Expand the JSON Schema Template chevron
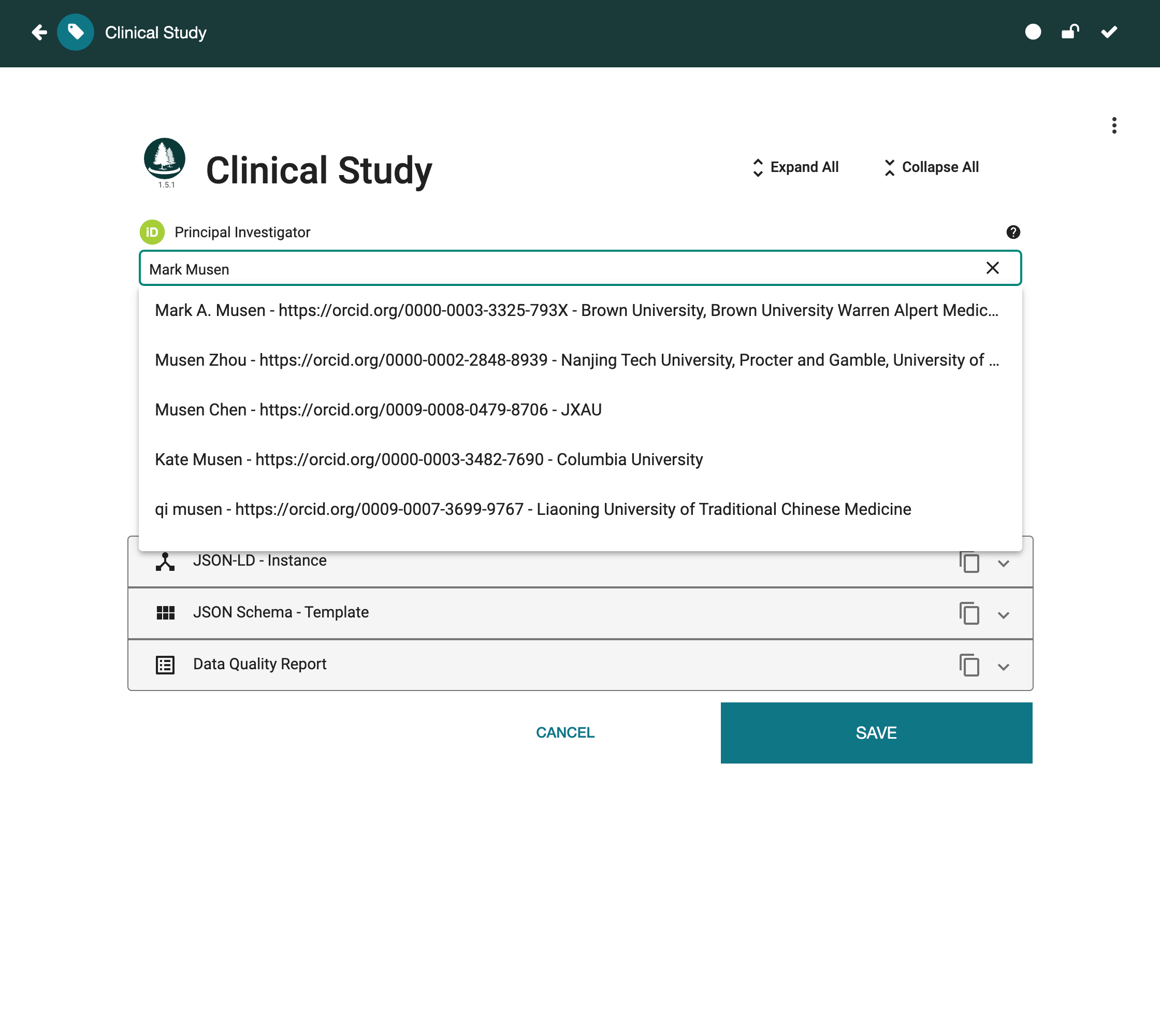 (x=1004, y=615)
